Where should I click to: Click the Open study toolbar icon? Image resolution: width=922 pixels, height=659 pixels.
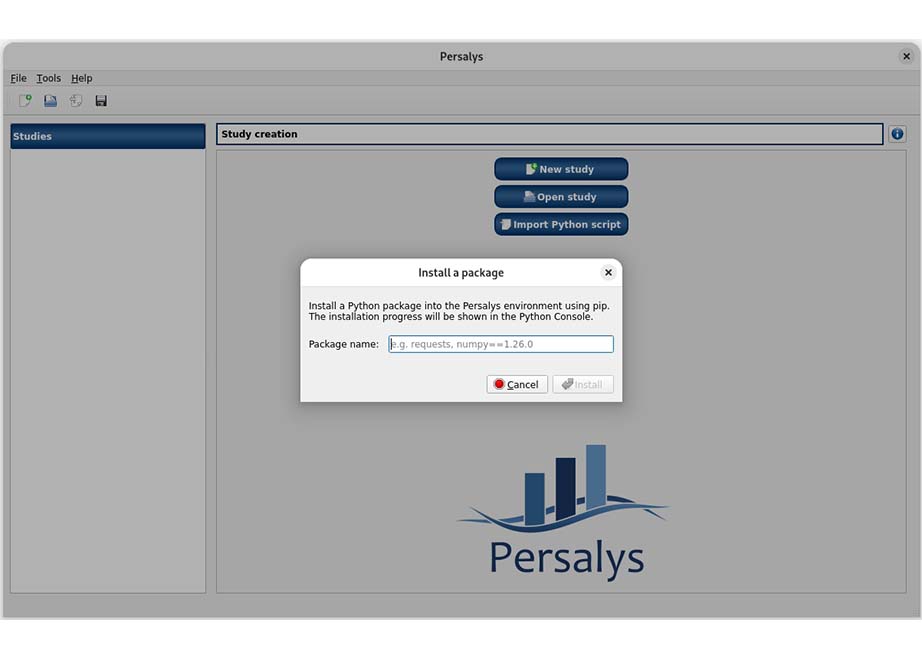click(50, 101)
